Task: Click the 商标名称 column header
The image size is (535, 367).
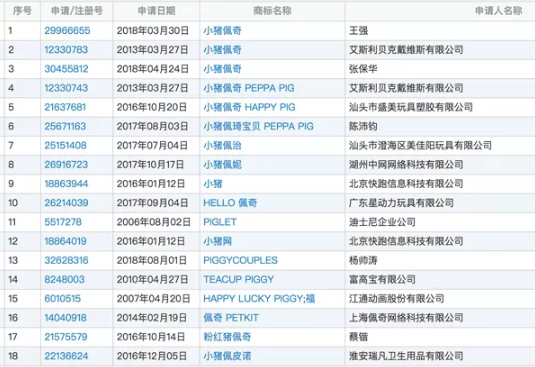Action: click(272, 11)
